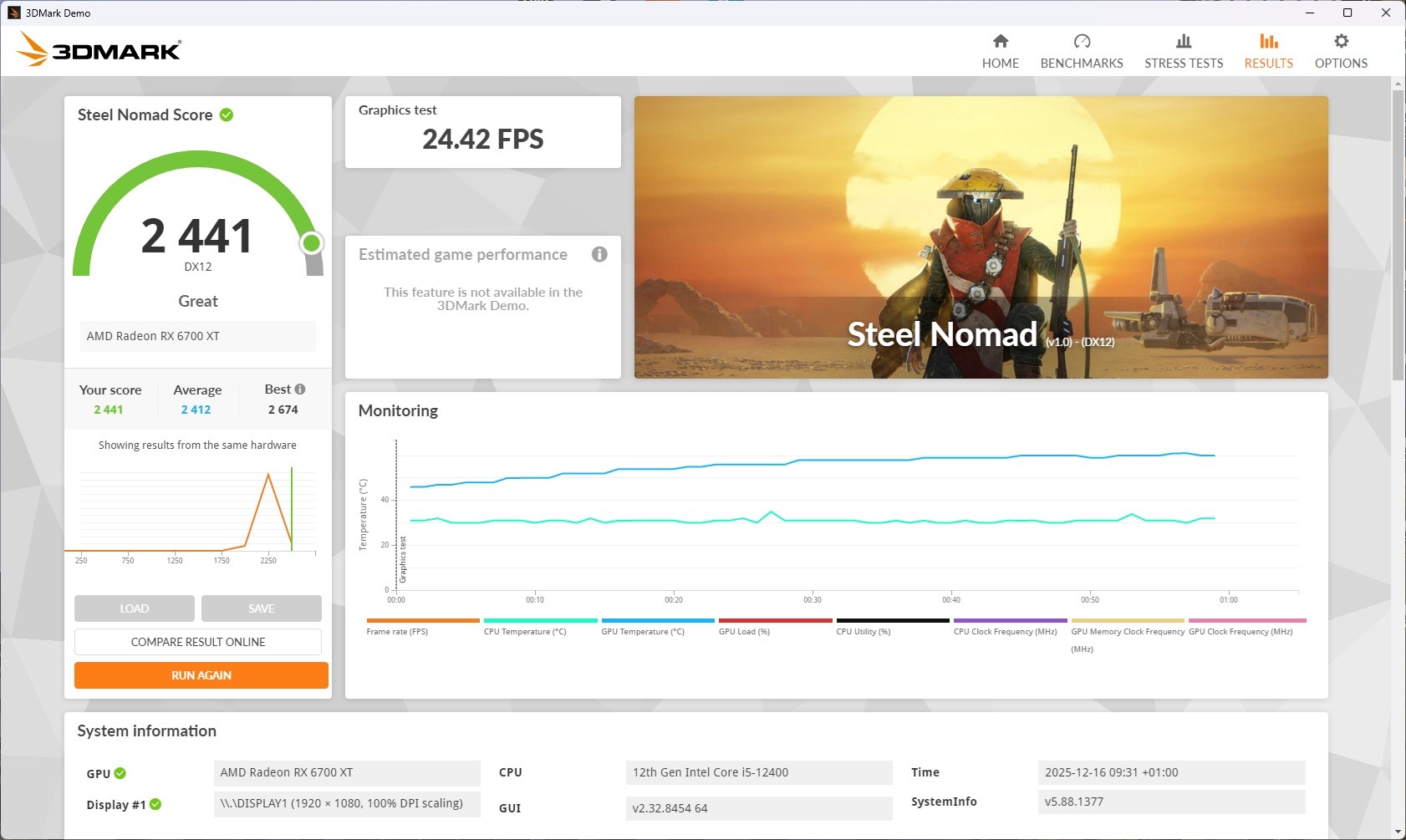Click the Best score value 2 674
Image resolution: width=1406 pixels, height=840 pixels.
pyautogui.click(x=283, y=410)
